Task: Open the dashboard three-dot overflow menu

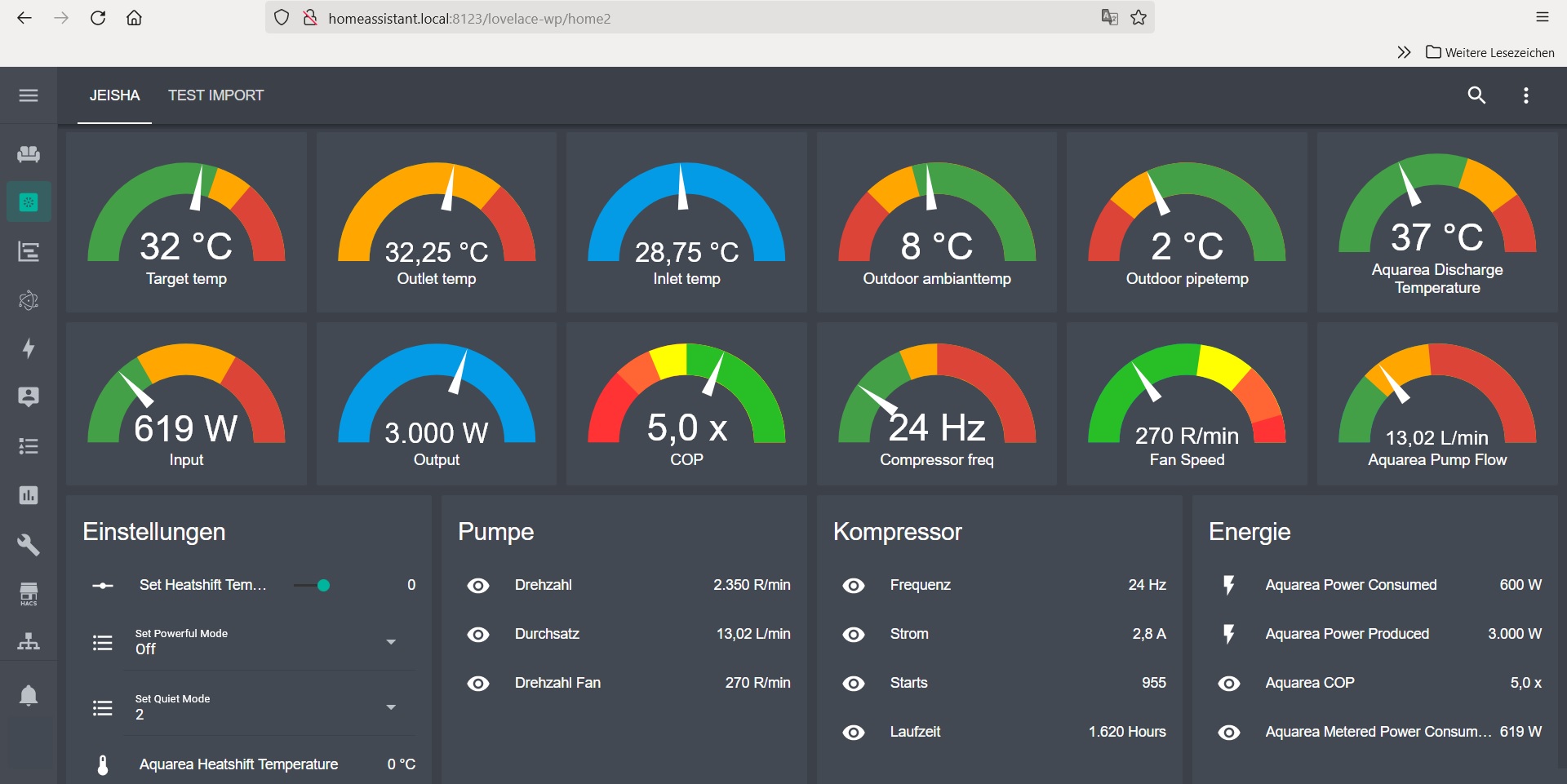Action: point(1525,95)
